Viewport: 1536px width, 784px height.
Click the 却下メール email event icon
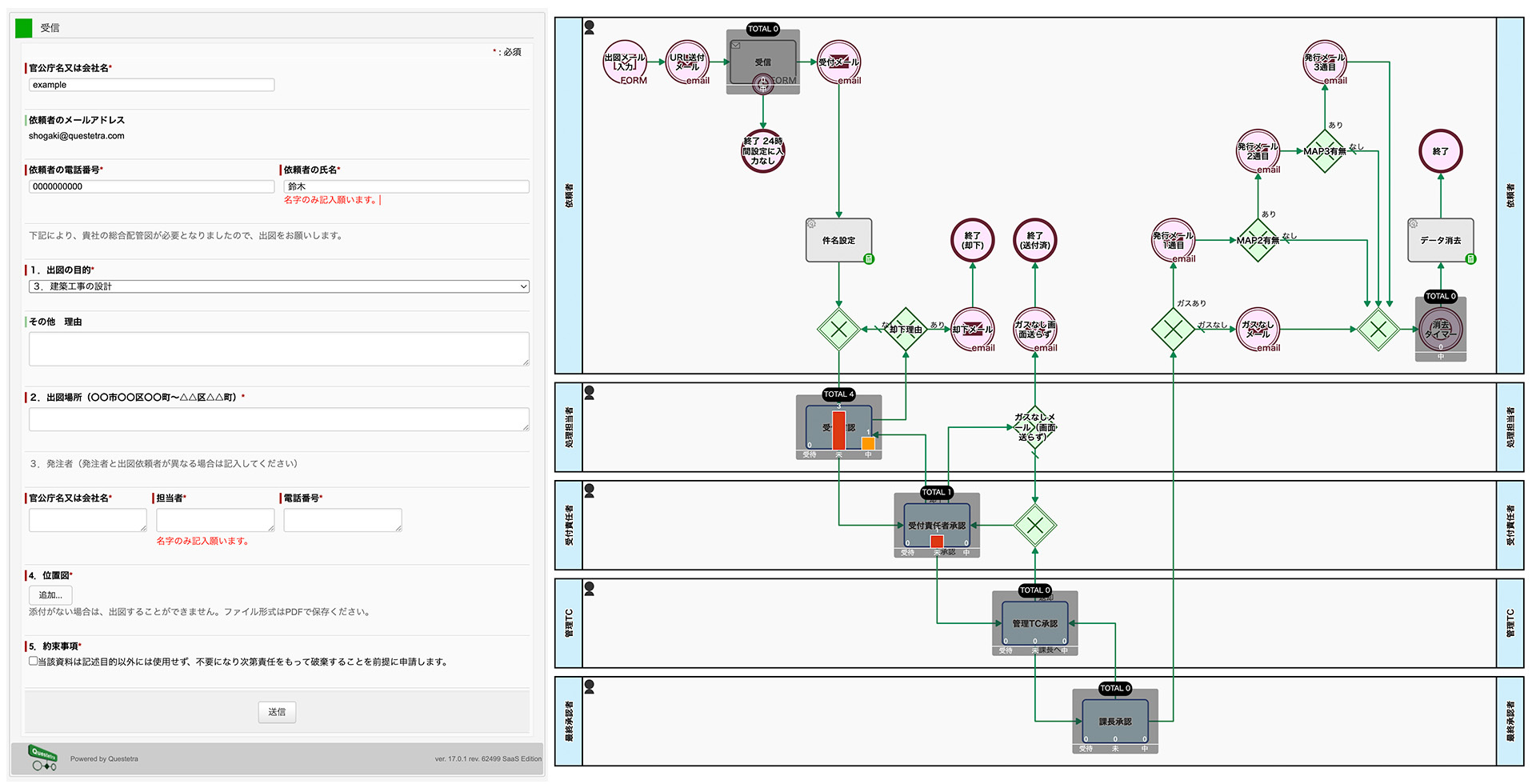tap(973, 329)
